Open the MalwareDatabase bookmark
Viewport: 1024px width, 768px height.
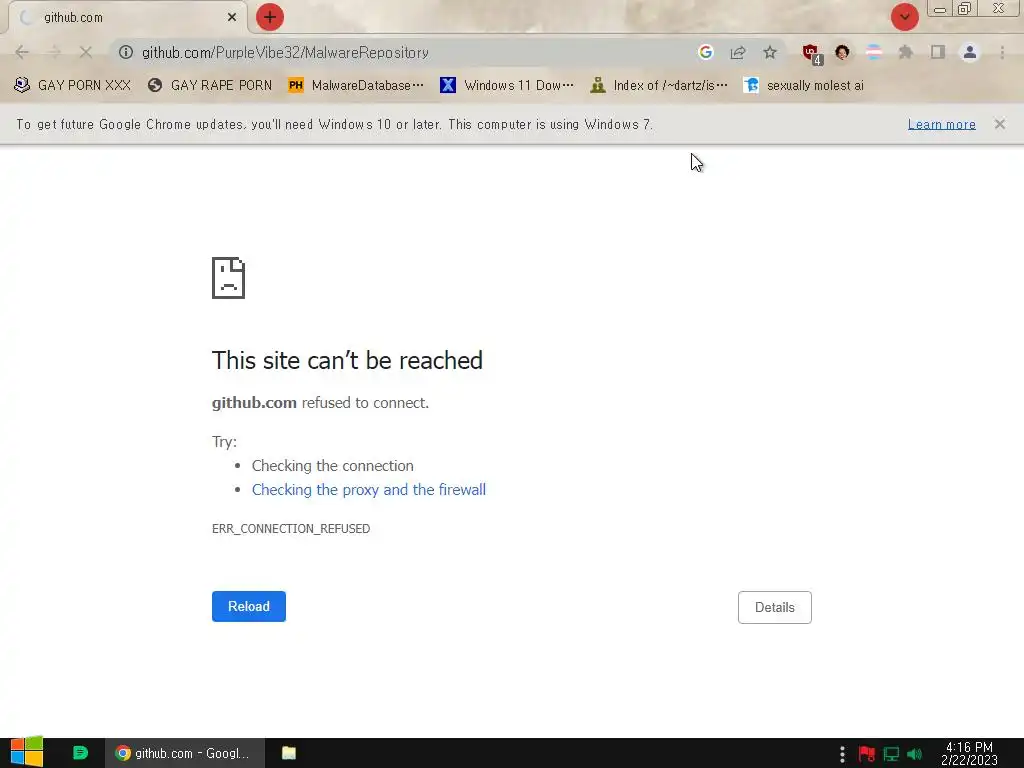click(356, 86)
